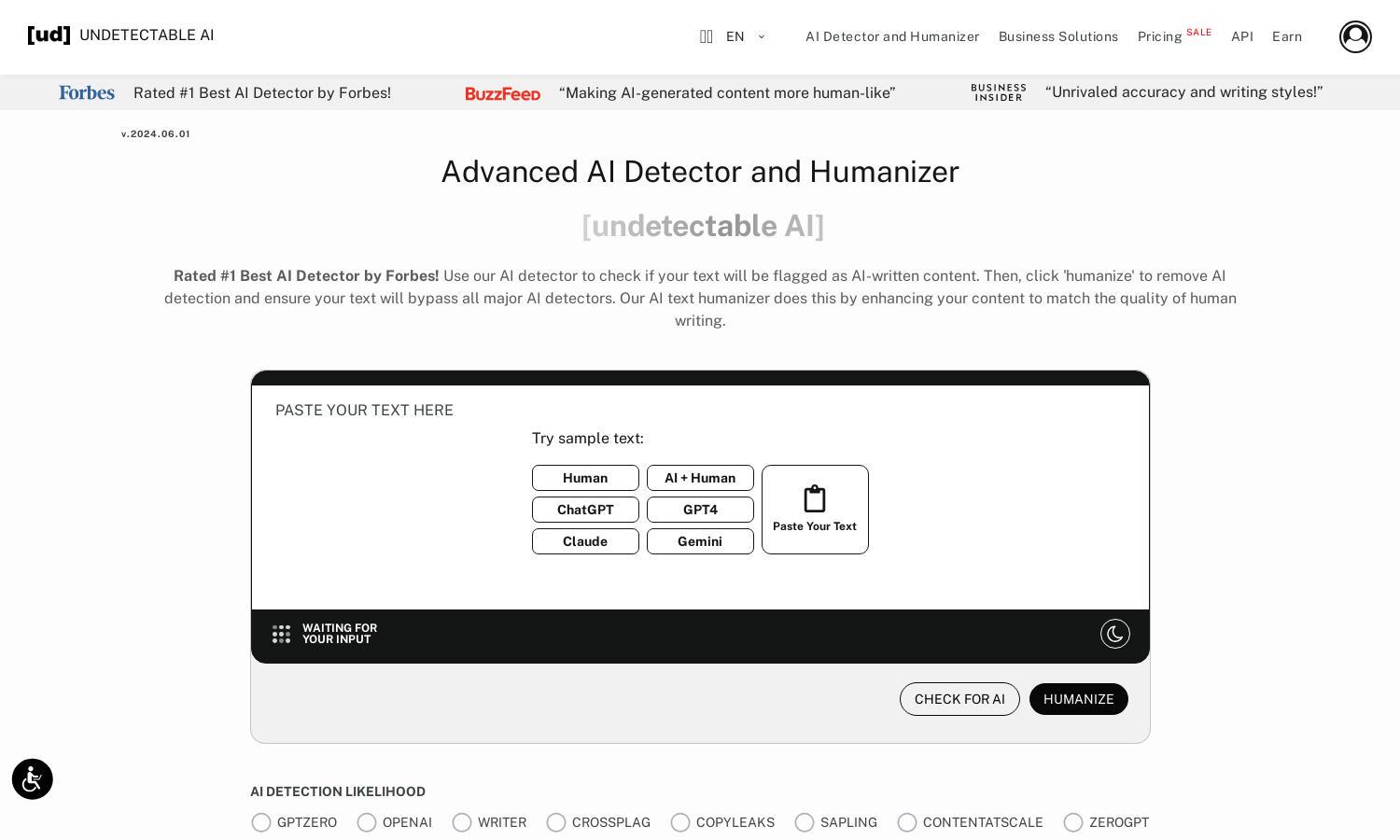Screen dimensions: 1400x840
Task: Expand the EN language dropdown
Action: [x=746, y=36]
